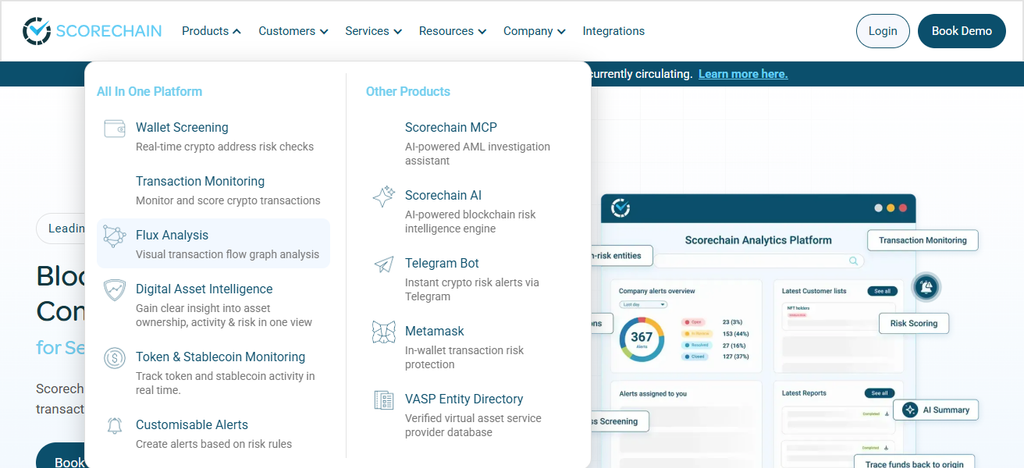Click the Wallet Screening wallet icon
This screenshot has width=1024, height=468.
coord(115,128)
